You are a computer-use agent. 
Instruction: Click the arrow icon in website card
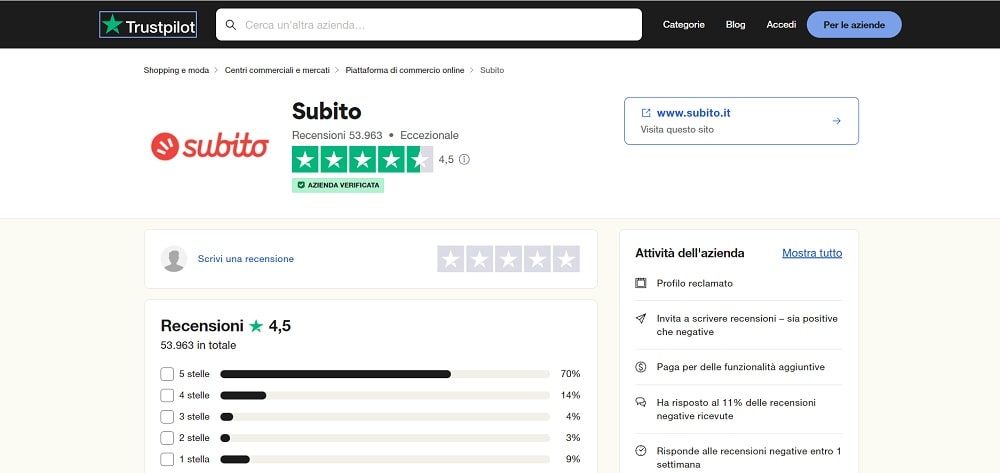837,121
